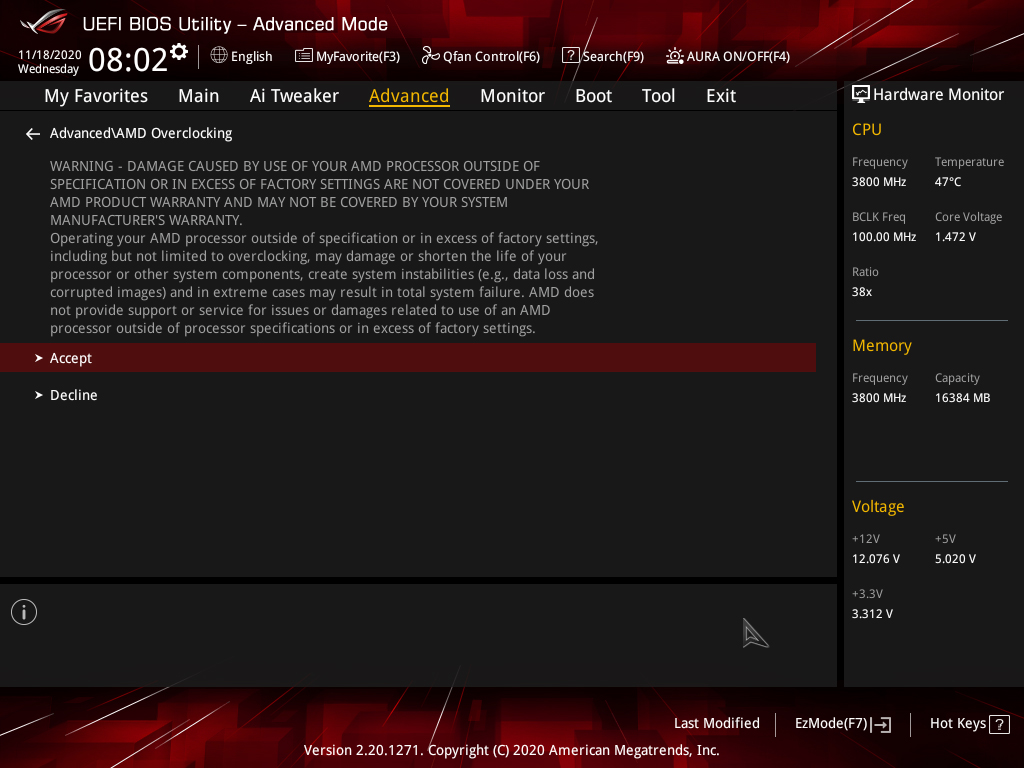Open time settings via the gear icon

(x=179, y=52)
